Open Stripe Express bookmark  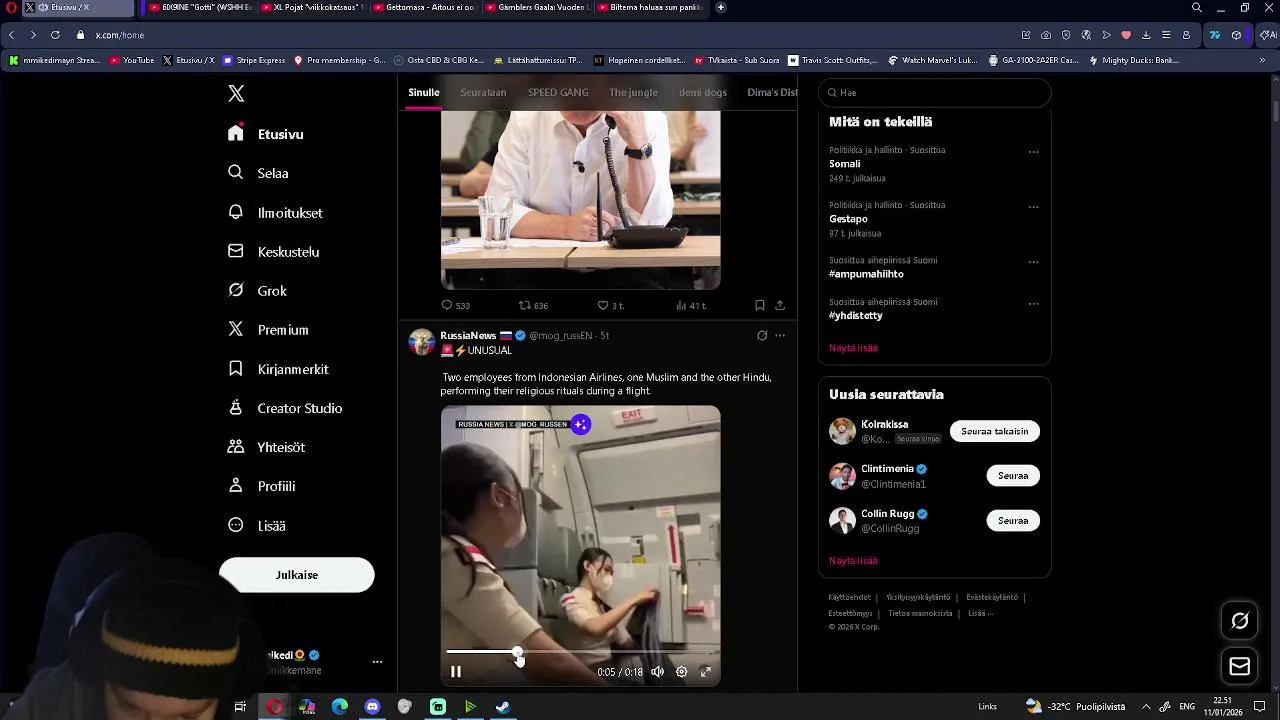click(254, 60)
